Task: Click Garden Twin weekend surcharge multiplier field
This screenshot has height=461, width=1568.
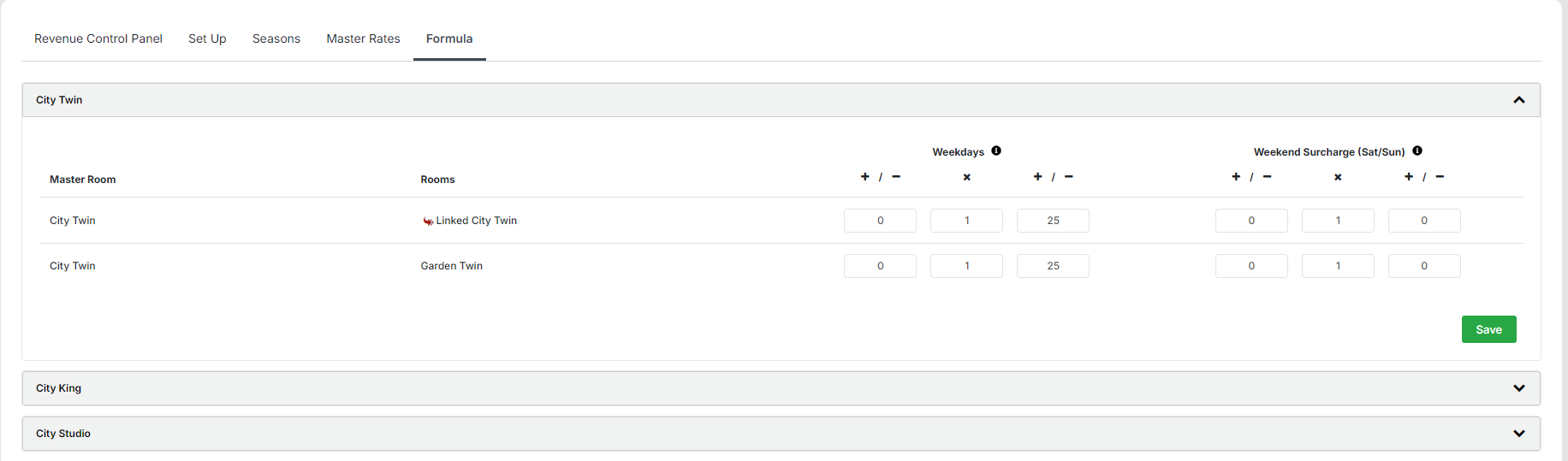Action: [1338, 266]
